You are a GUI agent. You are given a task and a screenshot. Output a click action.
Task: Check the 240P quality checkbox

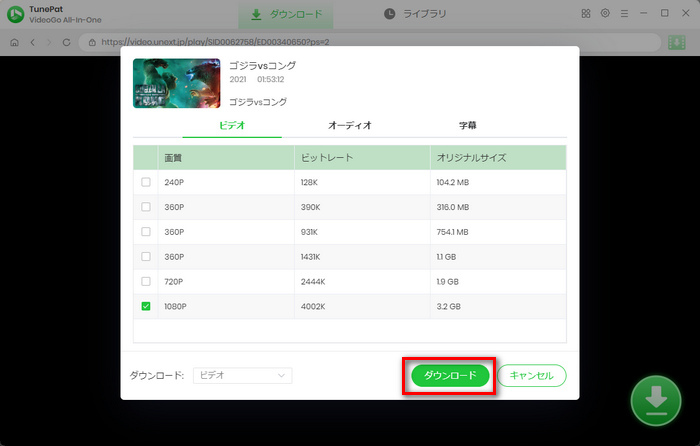146,182
